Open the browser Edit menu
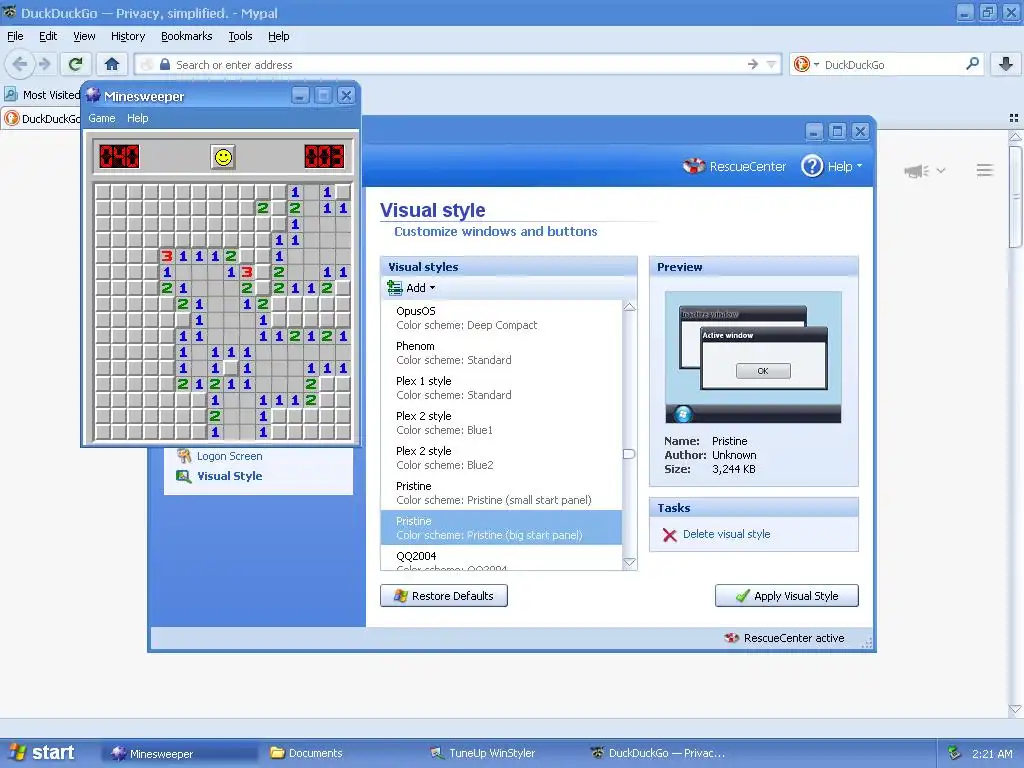 (x=48, y=36)
